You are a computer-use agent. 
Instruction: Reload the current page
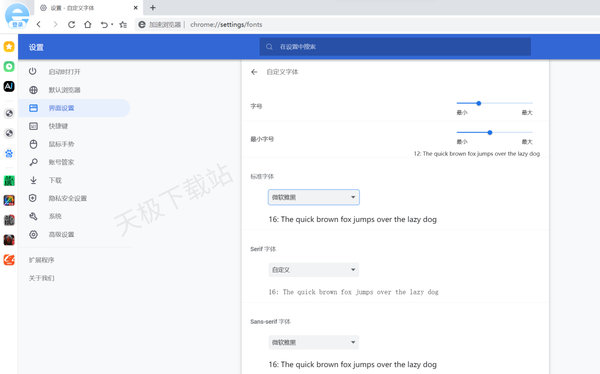point(72,24)
